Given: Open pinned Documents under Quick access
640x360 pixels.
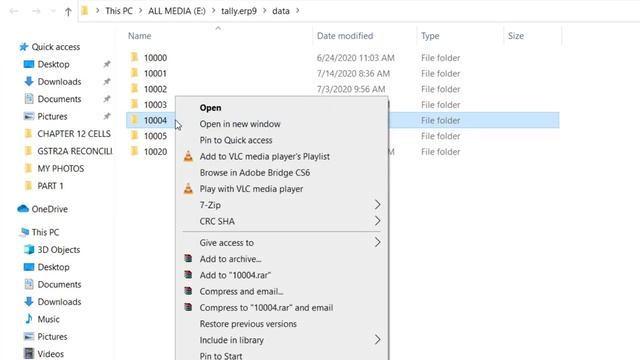Looking at the screenshot, I should 59,99.
